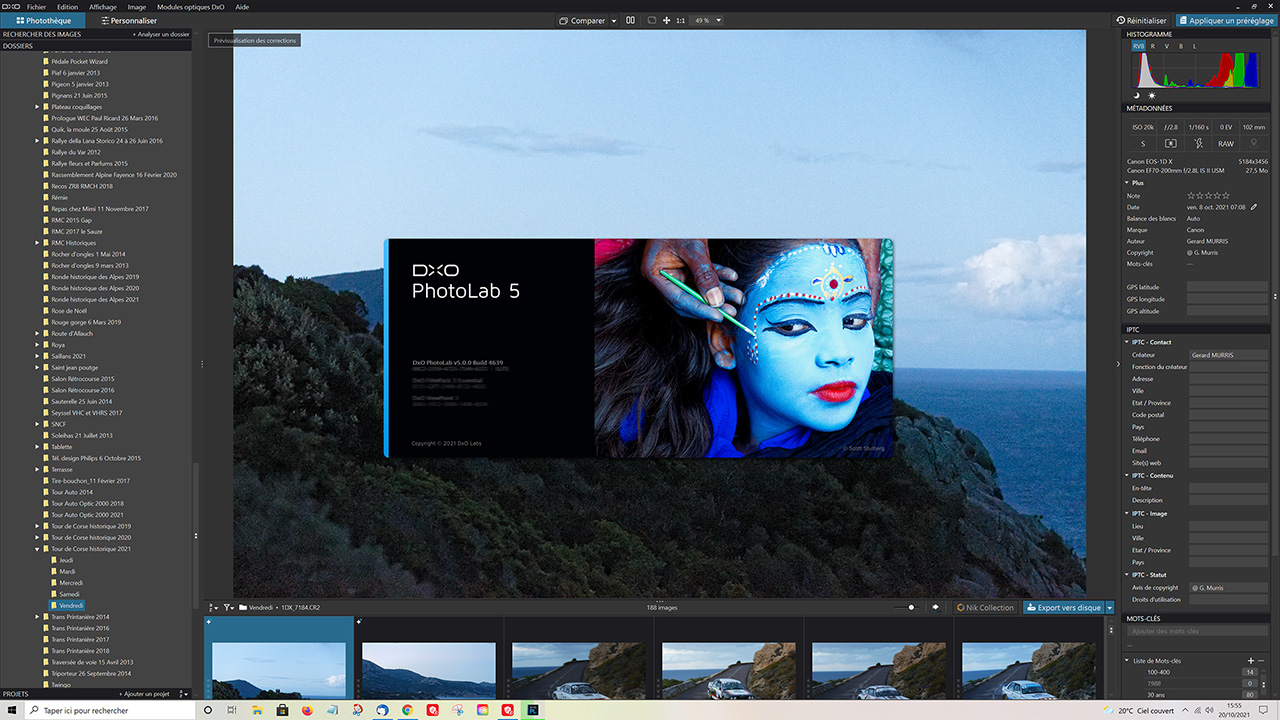The image size is (1280, 720).
Task: Collapse IPTC - Contact section
Action: [x=1128, y=342]
